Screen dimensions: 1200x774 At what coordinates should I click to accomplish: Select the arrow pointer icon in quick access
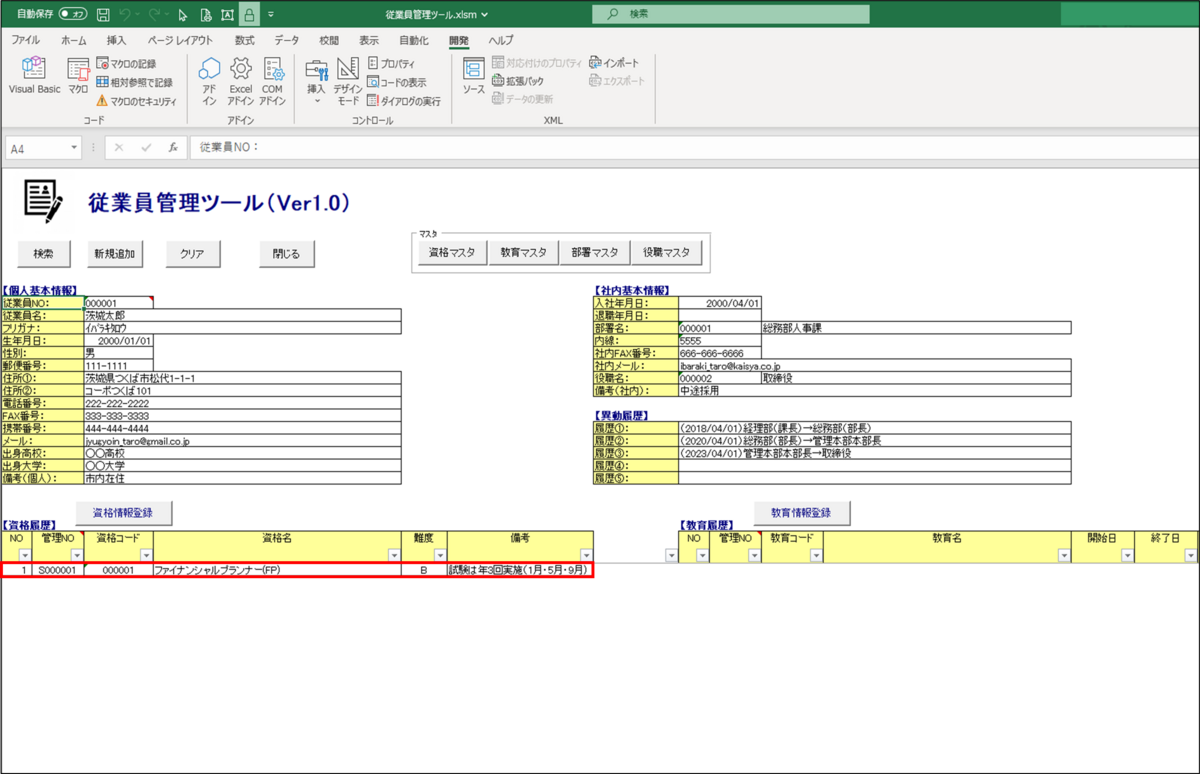click(182, 15)
